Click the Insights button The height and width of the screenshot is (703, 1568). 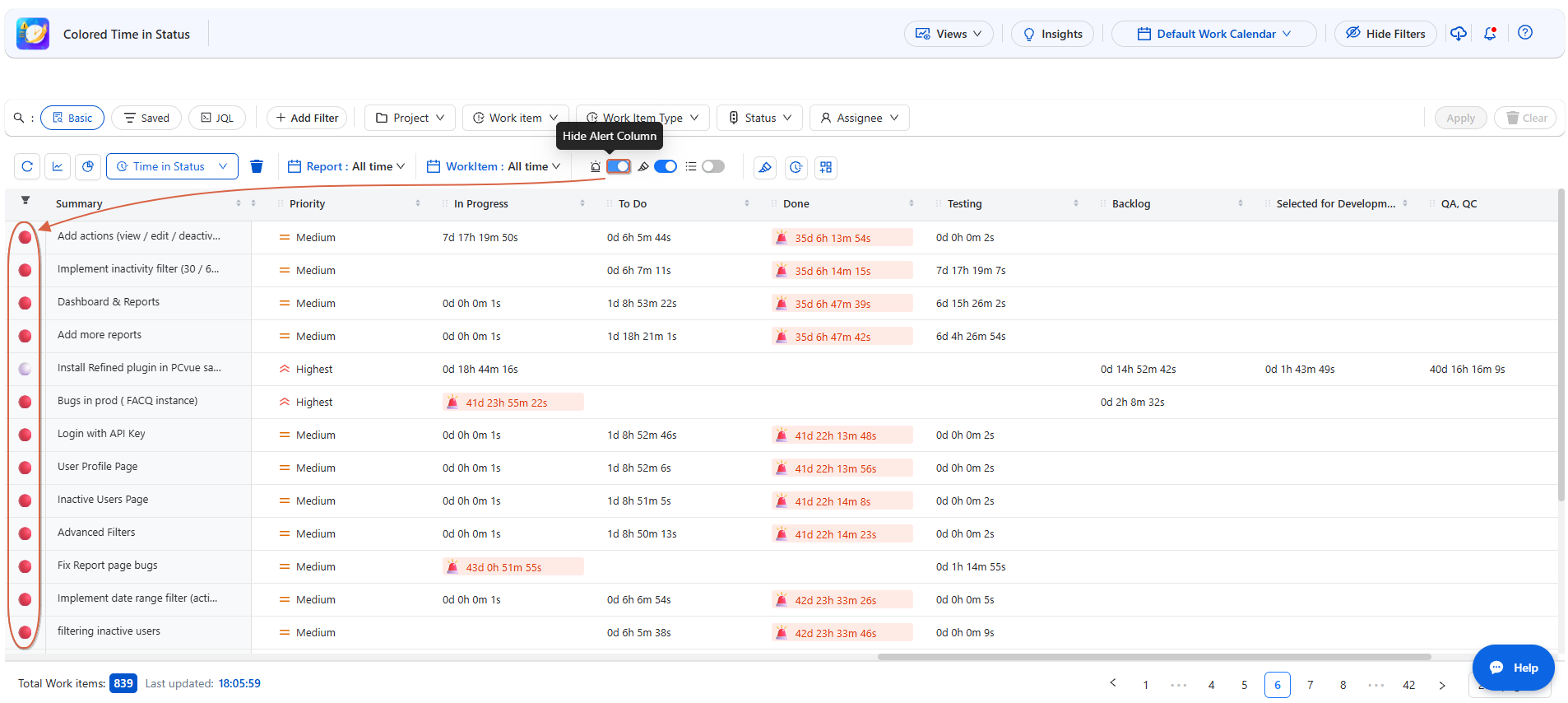[1052, 34]
